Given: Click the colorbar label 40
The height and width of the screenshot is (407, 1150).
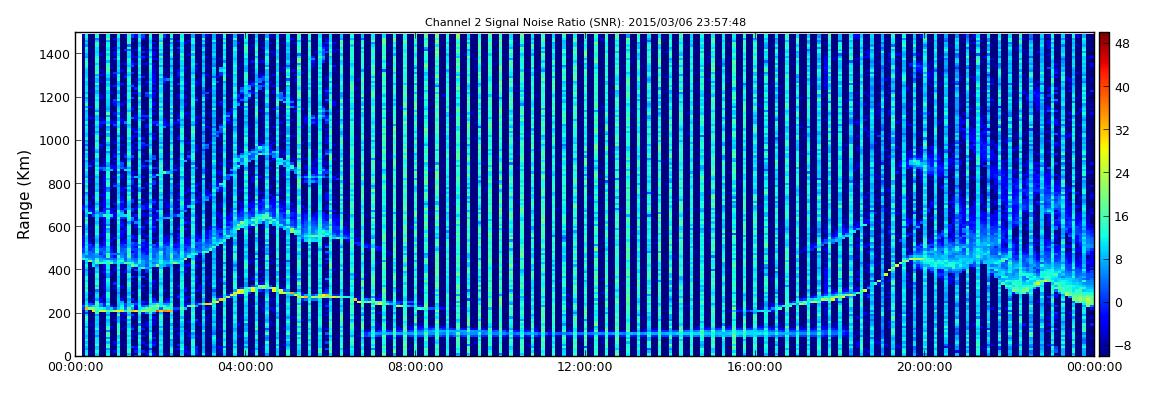Looking at the screenshot, I should click(1123, 87).
